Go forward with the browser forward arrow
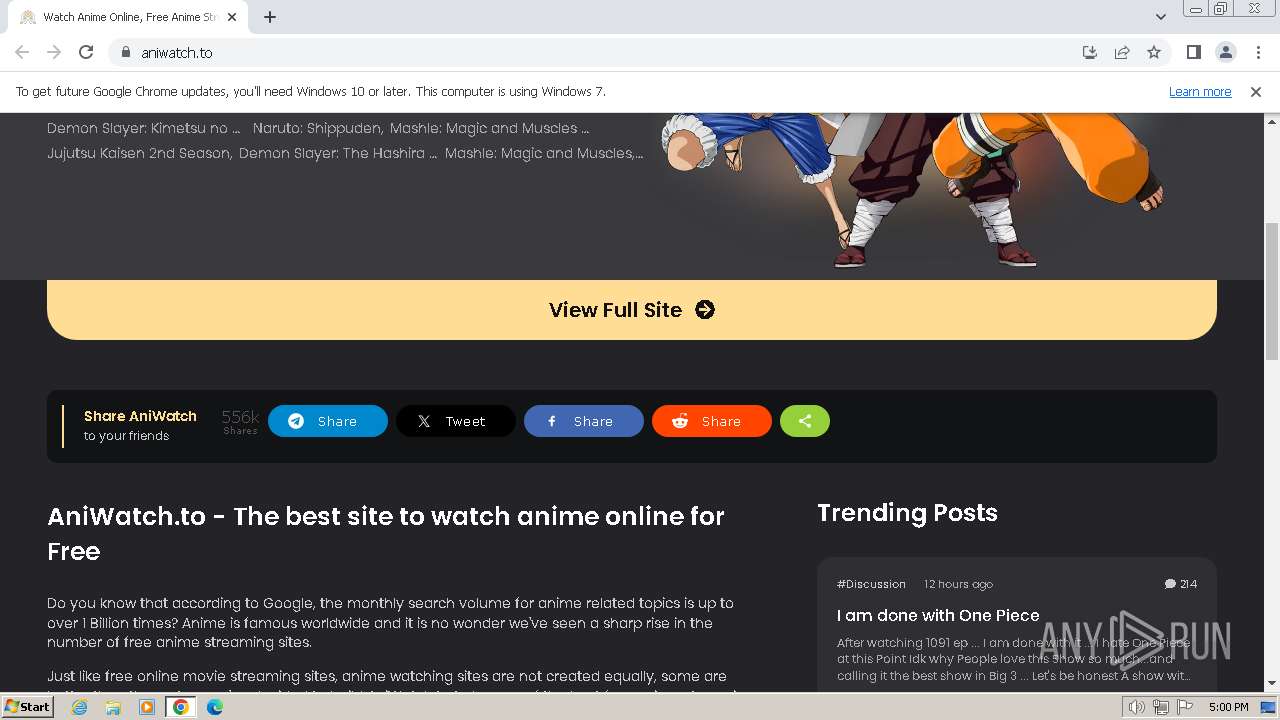The height and width of the screenshot is (720, 1280). point(54,52)
